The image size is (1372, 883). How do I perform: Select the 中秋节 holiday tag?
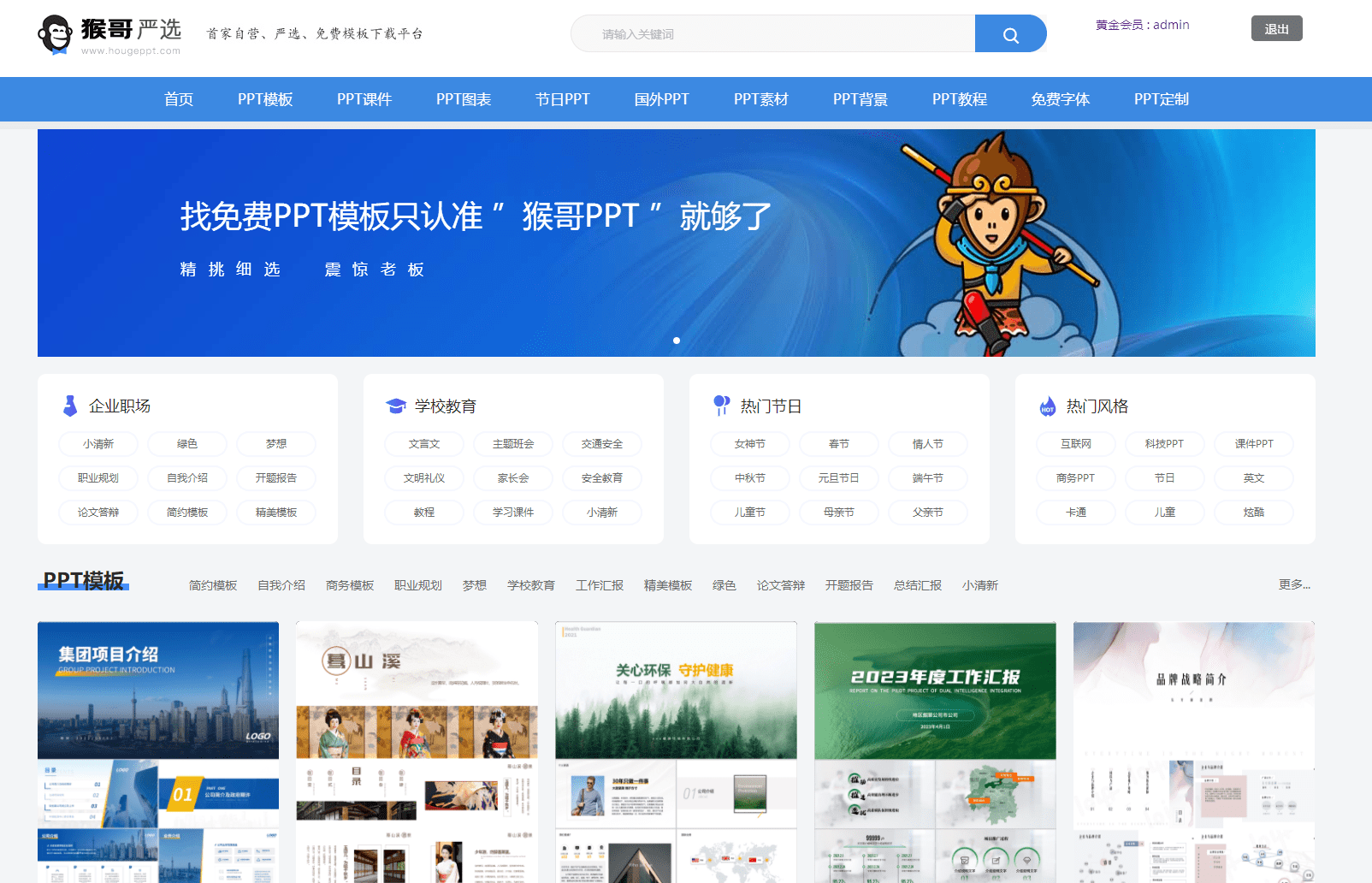[750, 478]
